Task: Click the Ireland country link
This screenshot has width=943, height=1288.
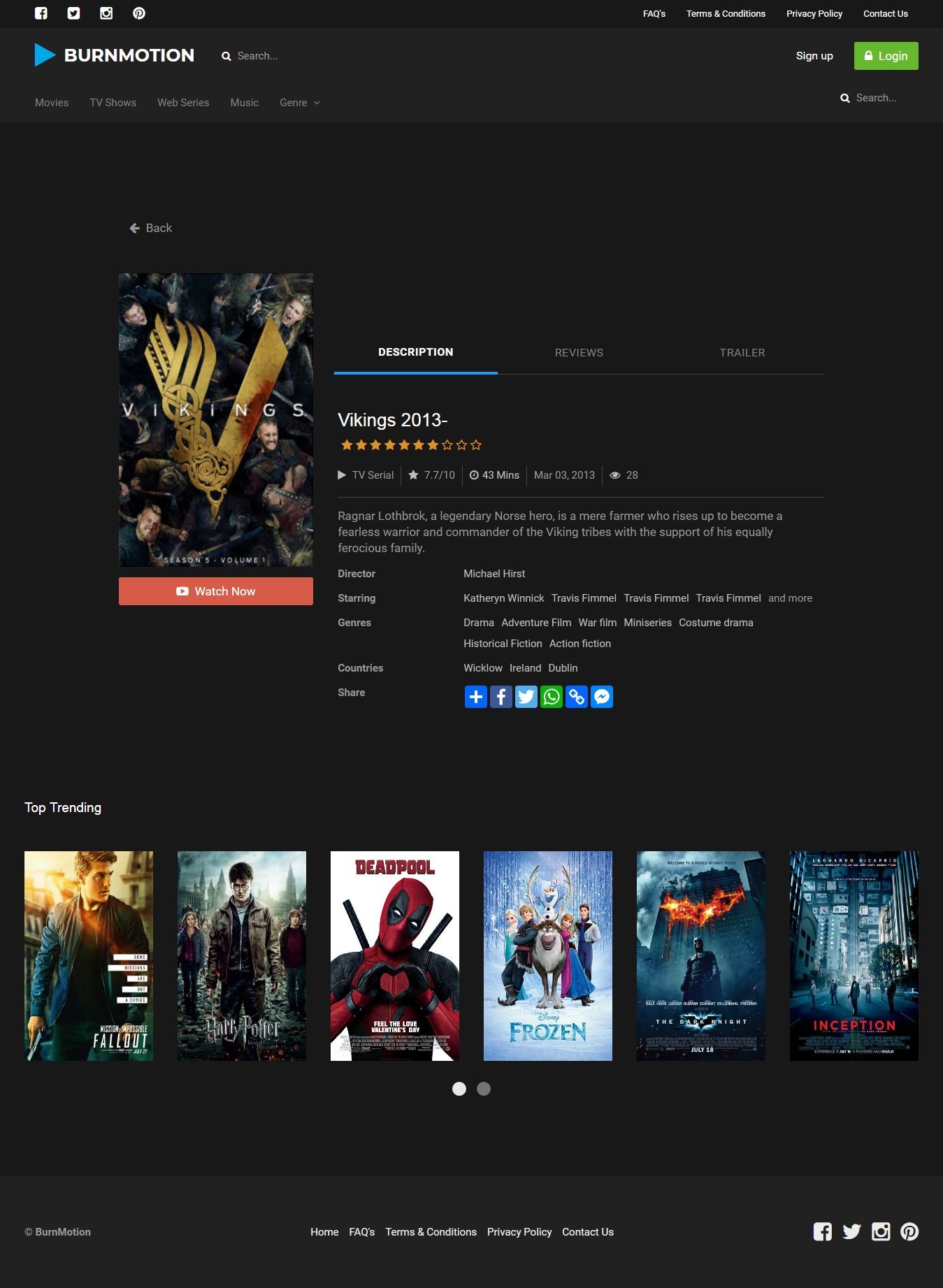Action: coord(525,668)
